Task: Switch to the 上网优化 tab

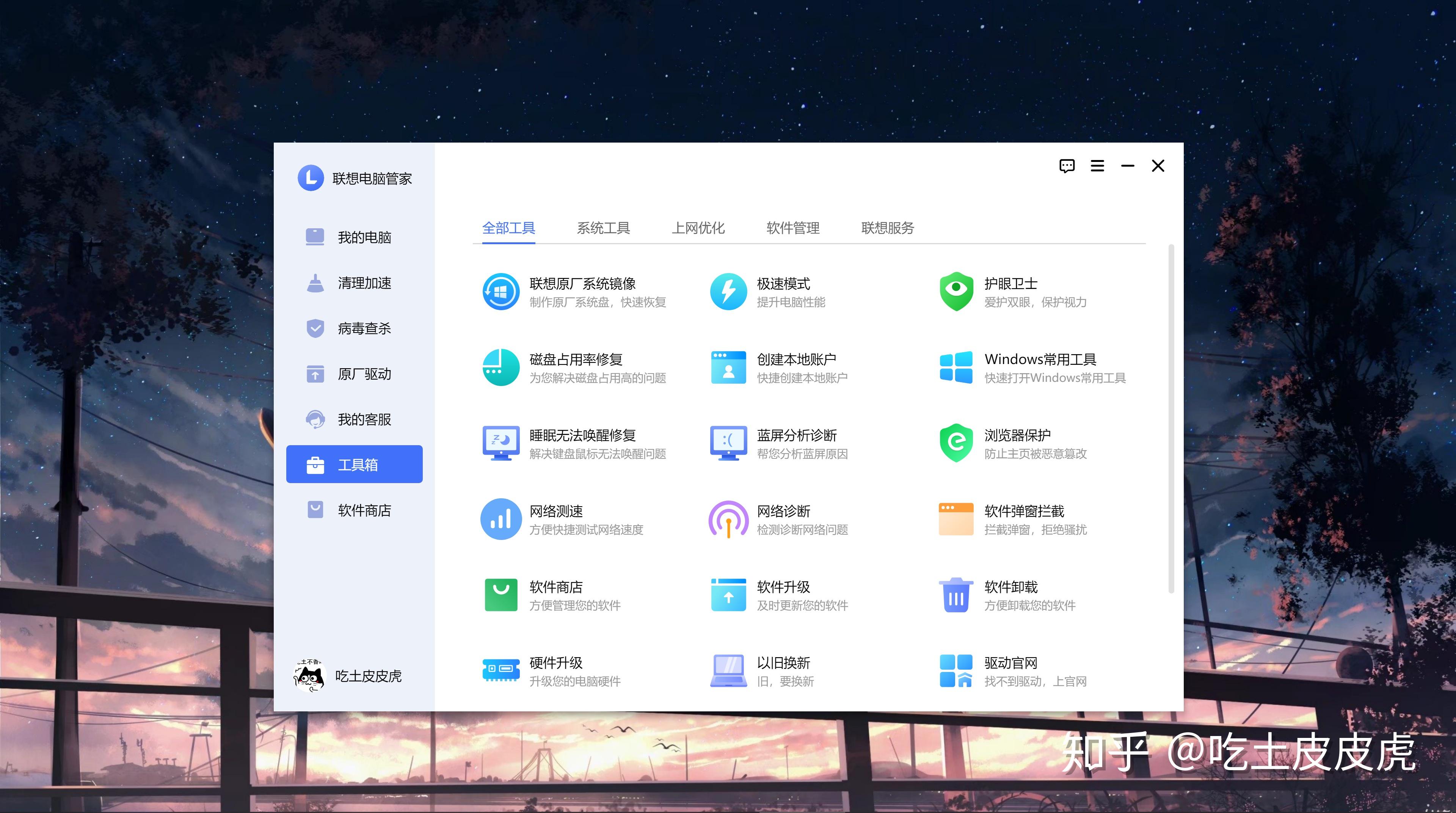Action: tap(698, 228)
